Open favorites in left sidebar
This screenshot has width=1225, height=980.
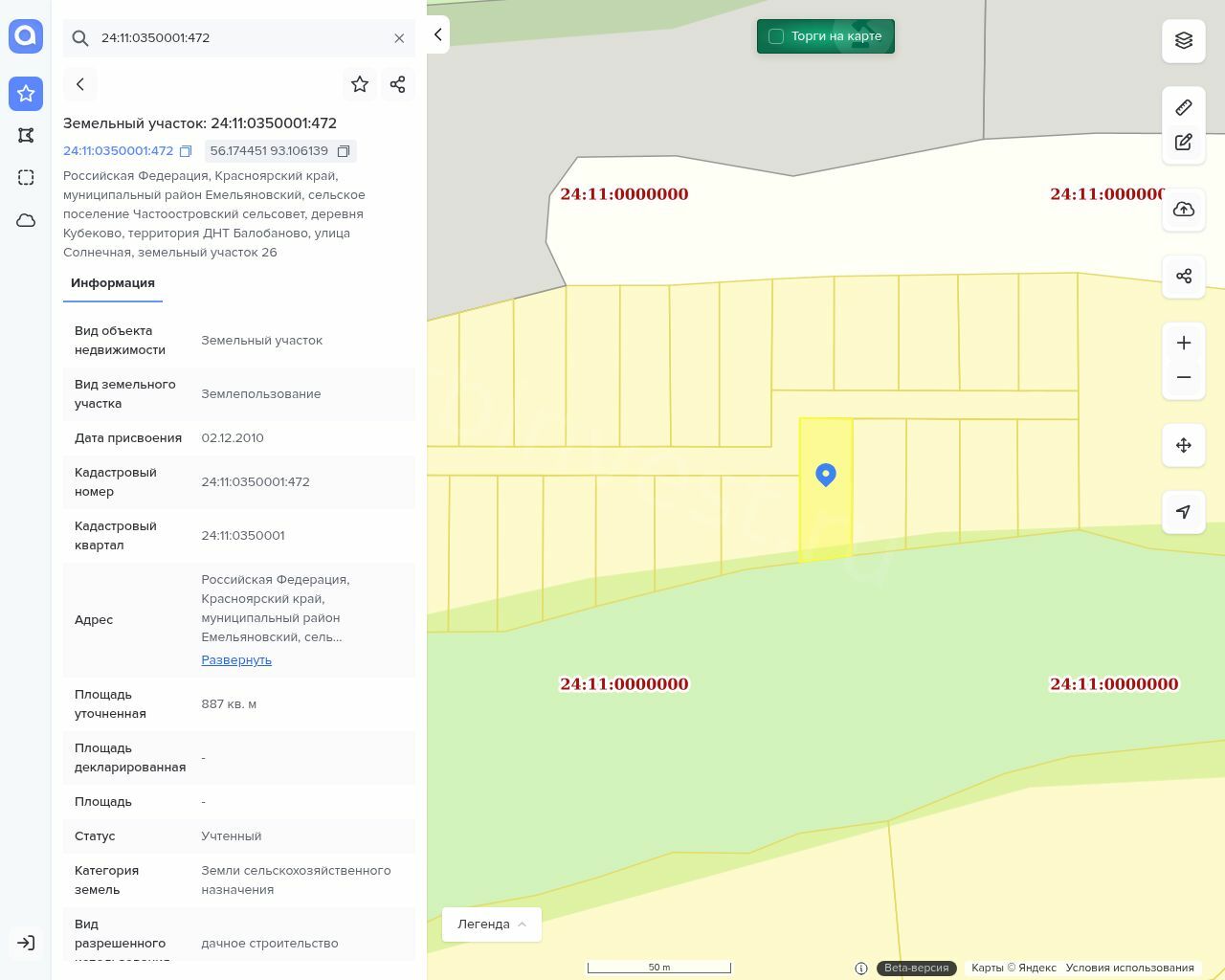(26, 94)
